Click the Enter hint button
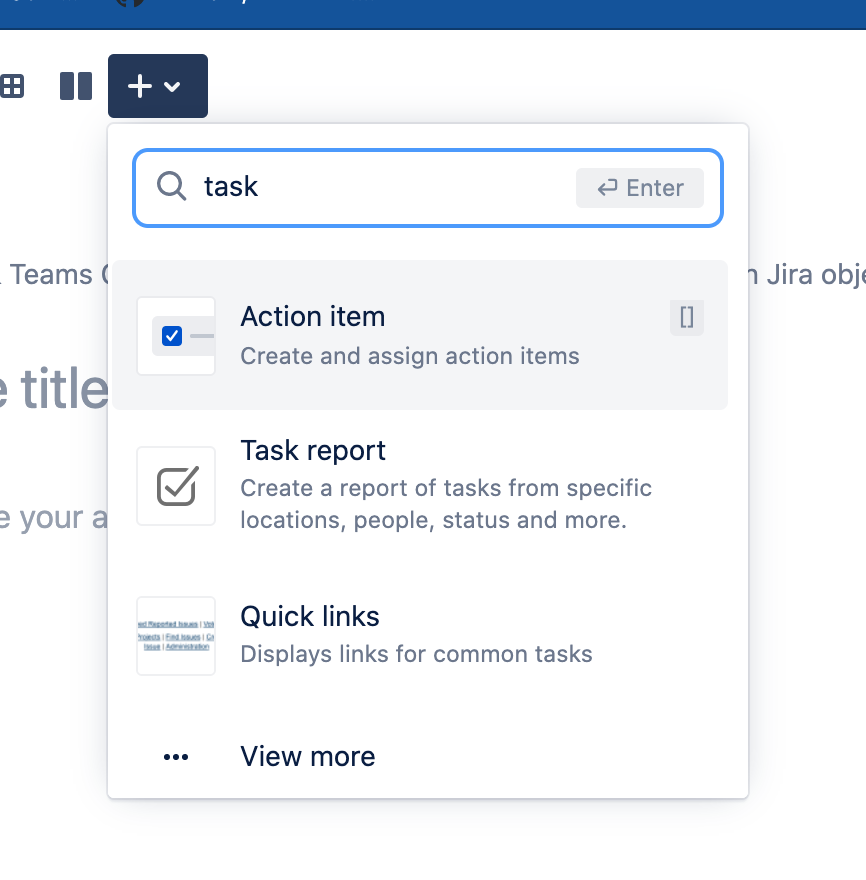Image resolution: width=866 pixels, height=880 pixels. 640,188
